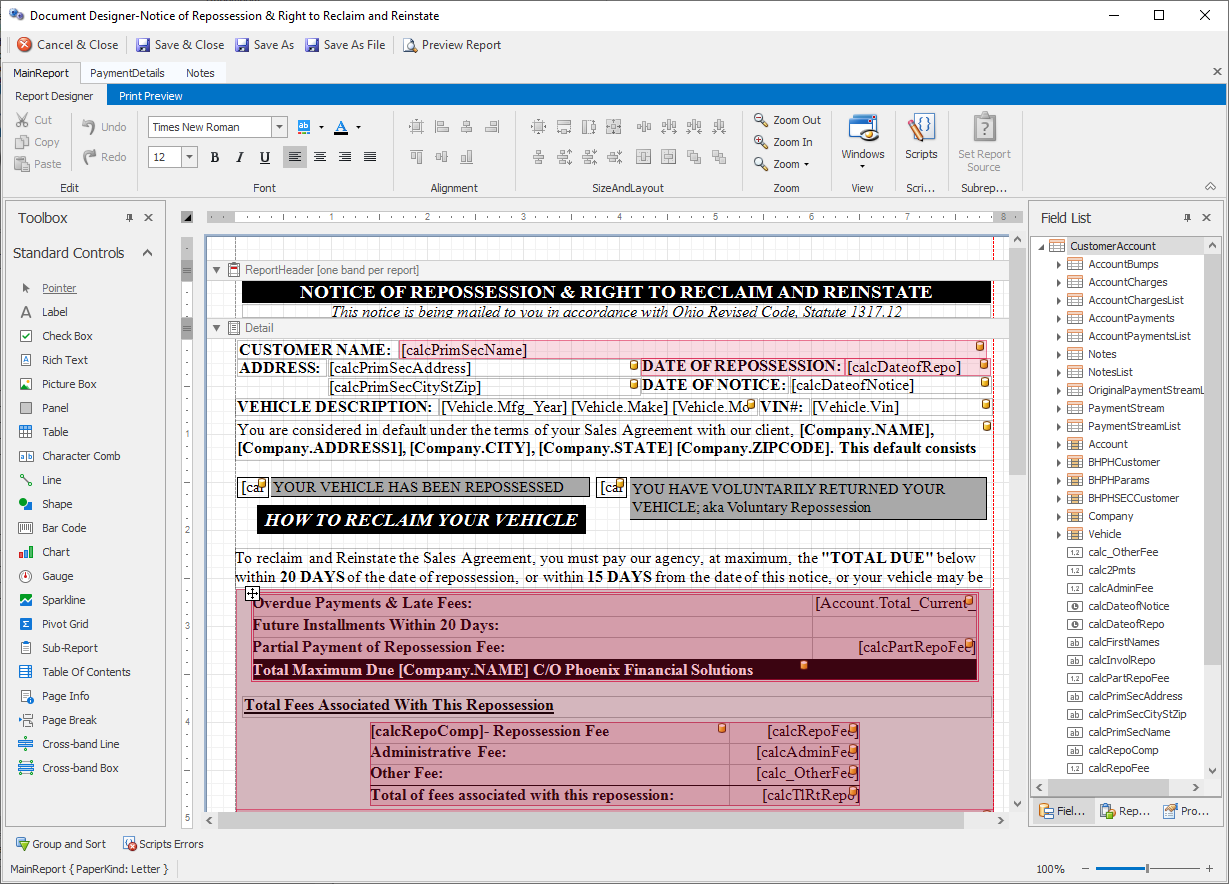Toggle auto-hide pin on Toolbox panel
The width and height of the screenshot is (1229, 884).
tap(129, 218)
